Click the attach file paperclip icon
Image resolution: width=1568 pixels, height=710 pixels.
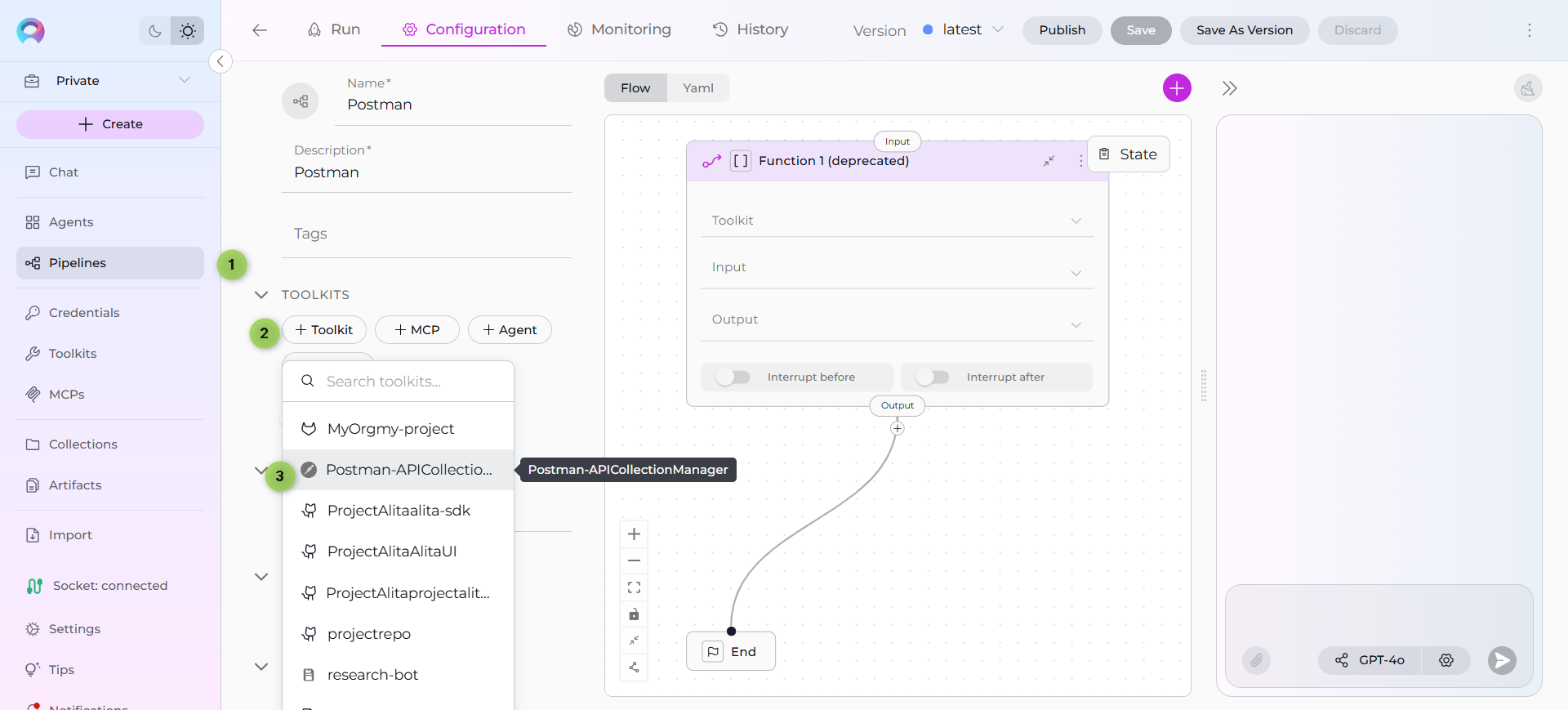[x=1256, y=660]
